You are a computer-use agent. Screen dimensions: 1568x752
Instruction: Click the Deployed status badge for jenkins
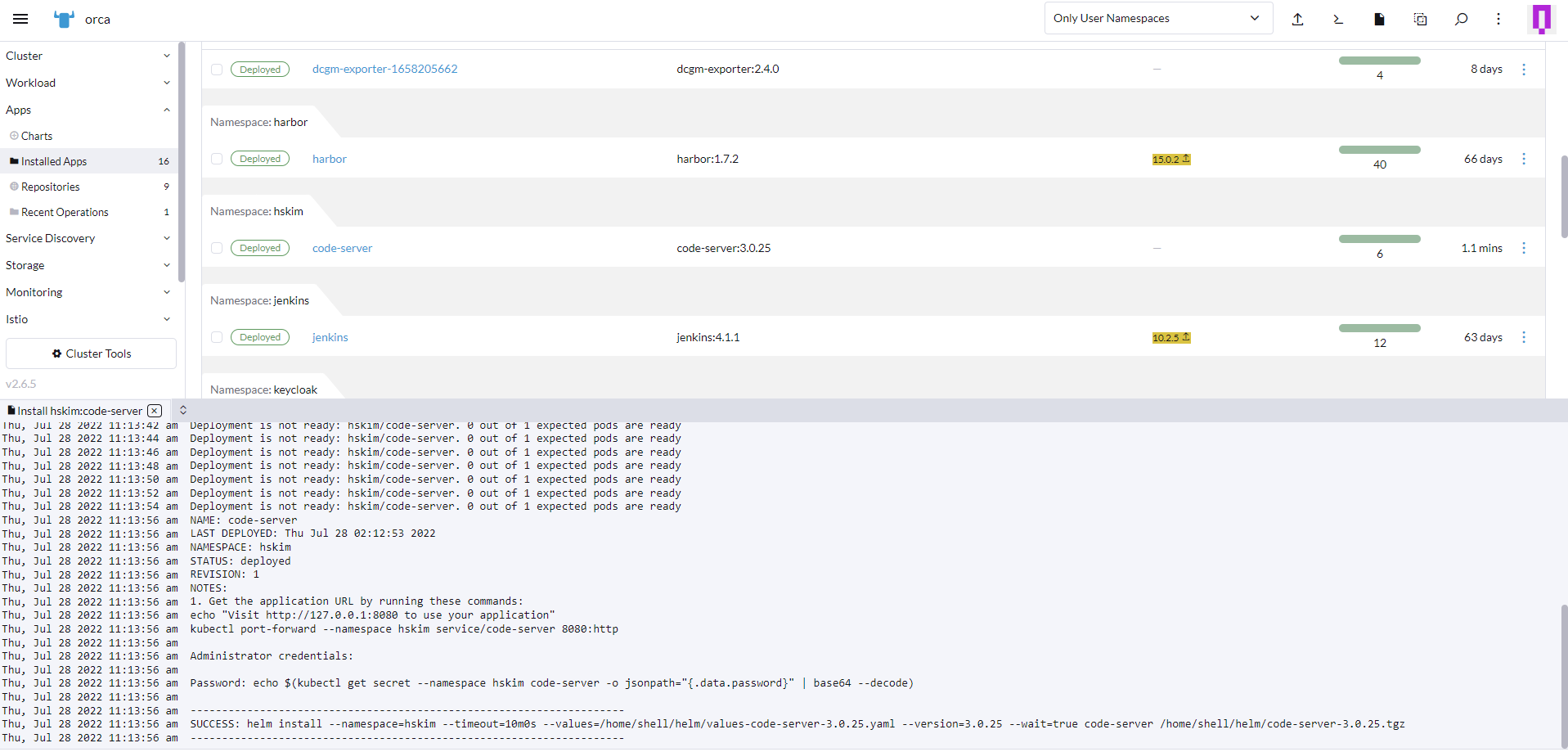click(260, 337)
